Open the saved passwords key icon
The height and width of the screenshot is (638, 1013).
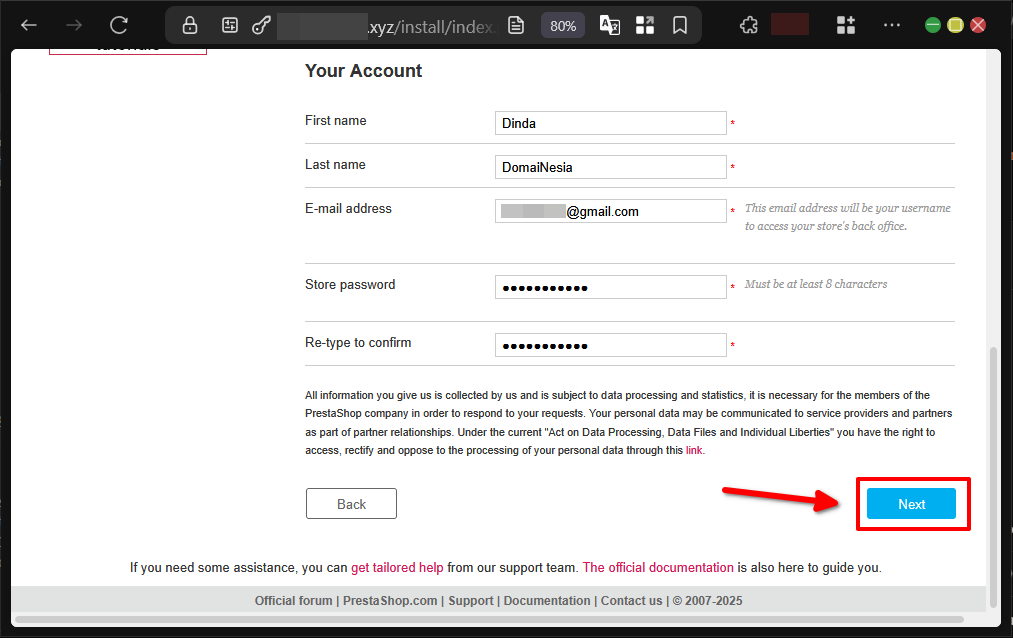coord(262,25)
